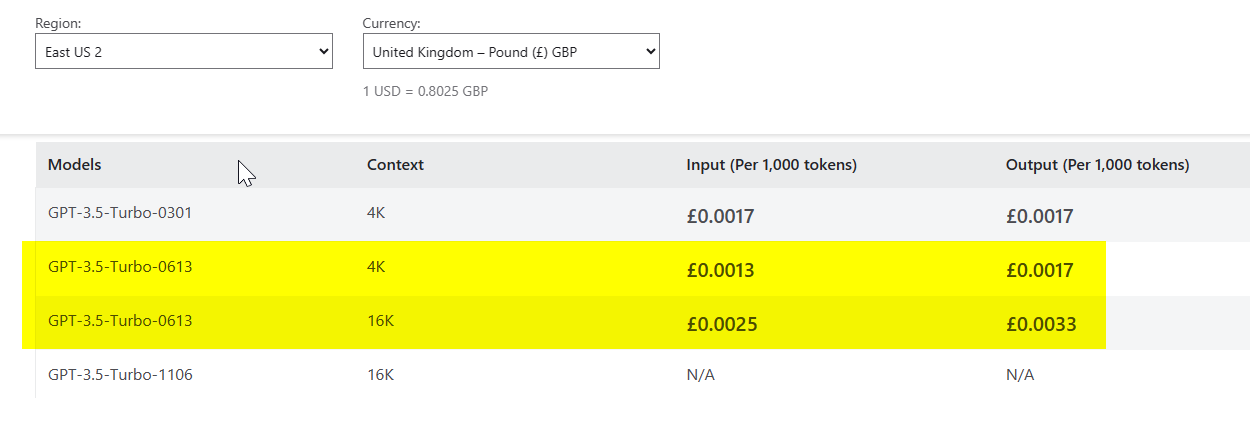Select the GPT-3.5-Turbo-0613 16K model name
This screenshot has height=437, width=1250.
(x=120, y=321)
